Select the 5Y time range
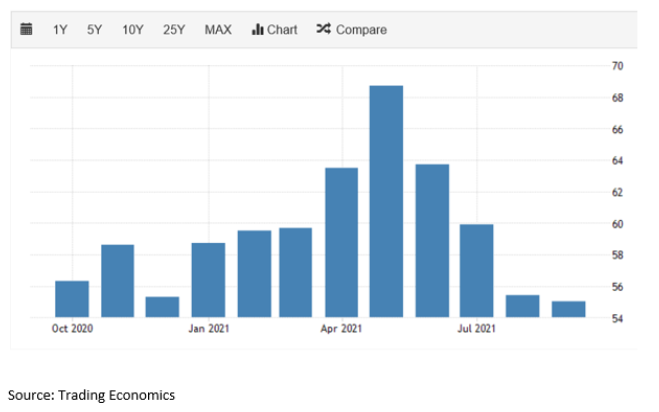659x412 pixels. click(95, 30)
